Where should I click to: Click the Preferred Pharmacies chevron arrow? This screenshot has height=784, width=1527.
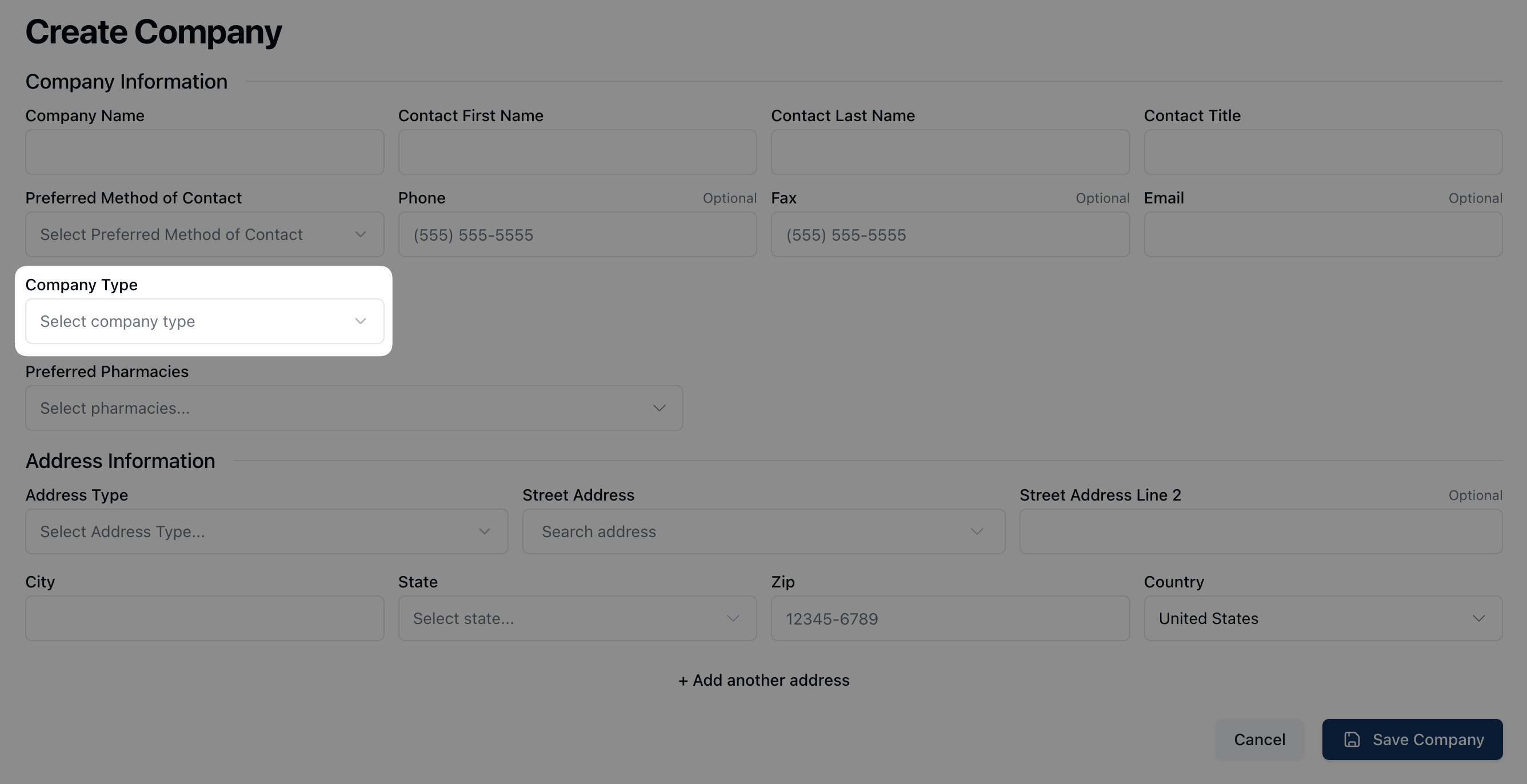(x=659, y=409)
